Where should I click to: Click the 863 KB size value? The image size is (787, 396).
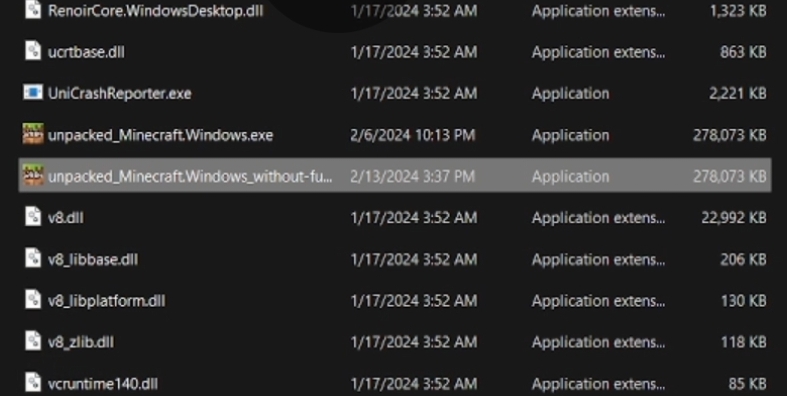point(743,52)
